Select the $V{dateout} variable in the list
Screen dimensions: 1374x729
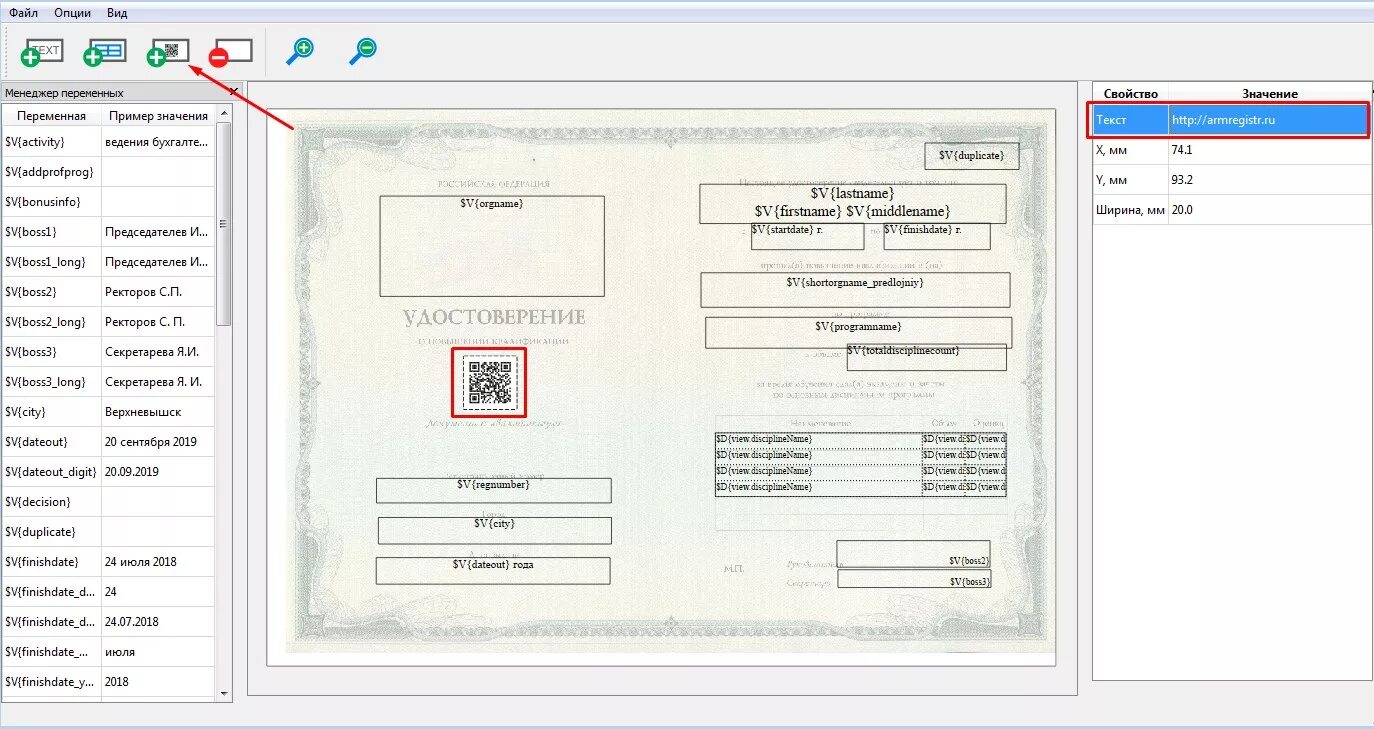click(x=51, y=442)
